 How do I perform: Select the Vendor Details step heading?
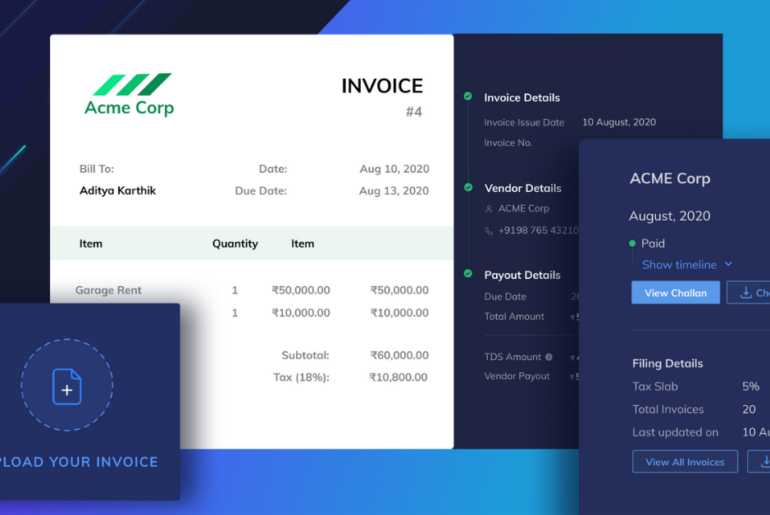click(522, 188)
